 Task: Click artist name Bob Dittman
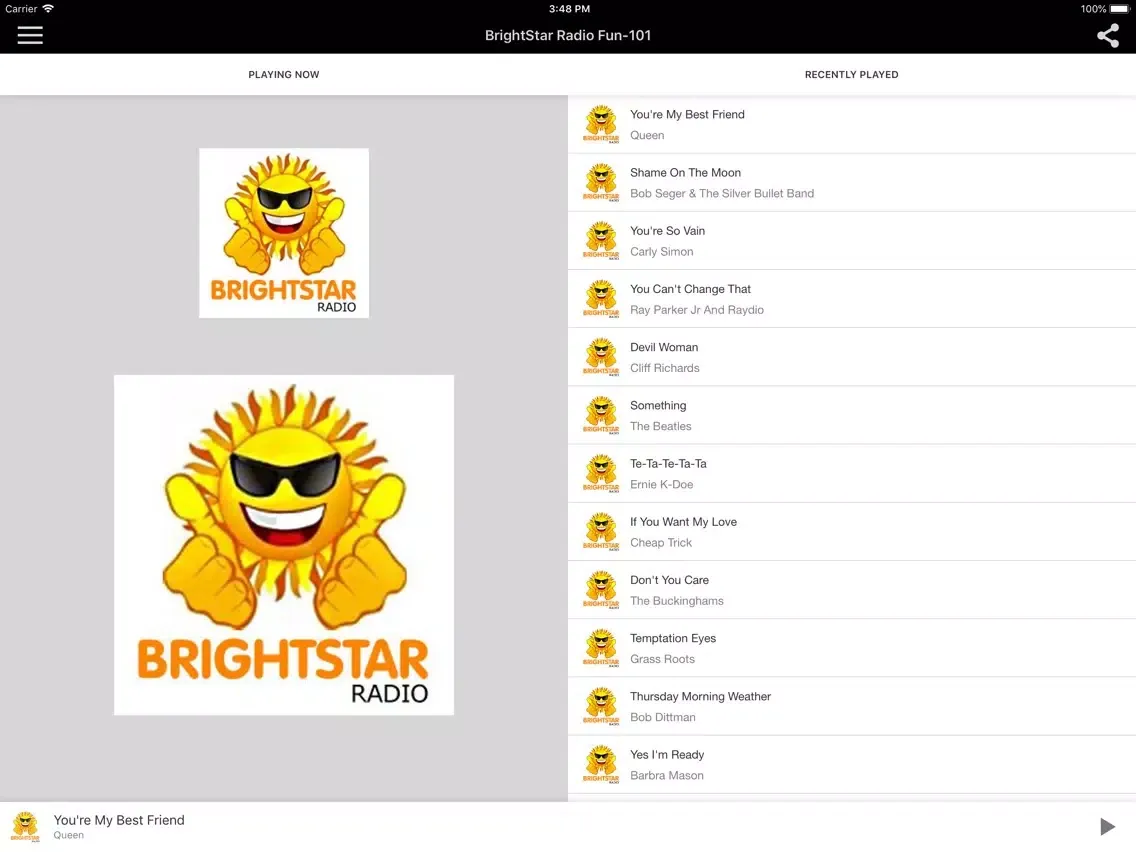click(663, 717)
